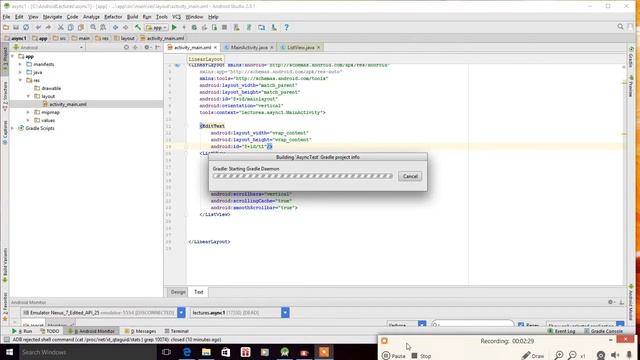The width and height of the screenshot is (640, 360).
Task: Click the Windows Start button
Action: point(9,352)
